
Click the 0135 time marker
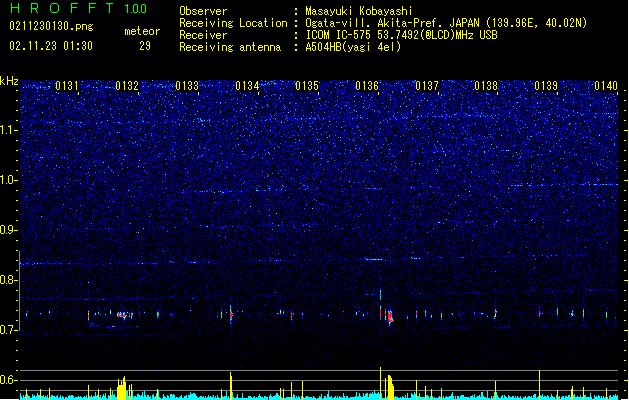click(x=307, y=86)
